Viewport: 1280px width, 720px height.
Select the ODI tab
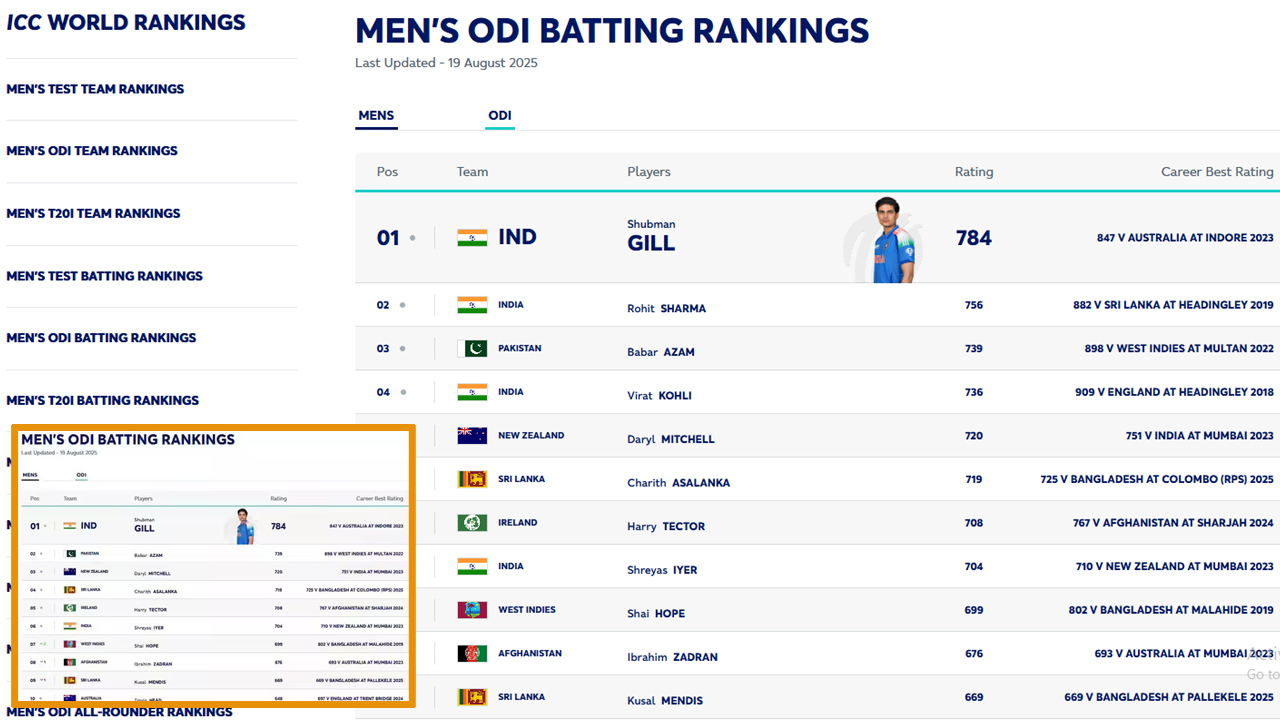500,116
